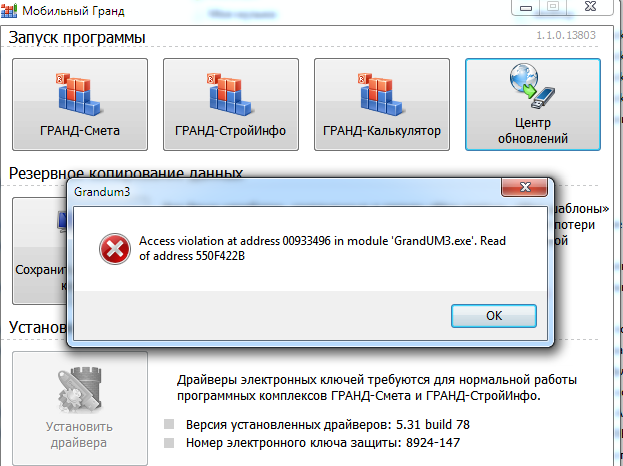Viewport: 623px width, 466px height.
Task: Close the Grandum3 error dialog
Action: tap(525, 187)
